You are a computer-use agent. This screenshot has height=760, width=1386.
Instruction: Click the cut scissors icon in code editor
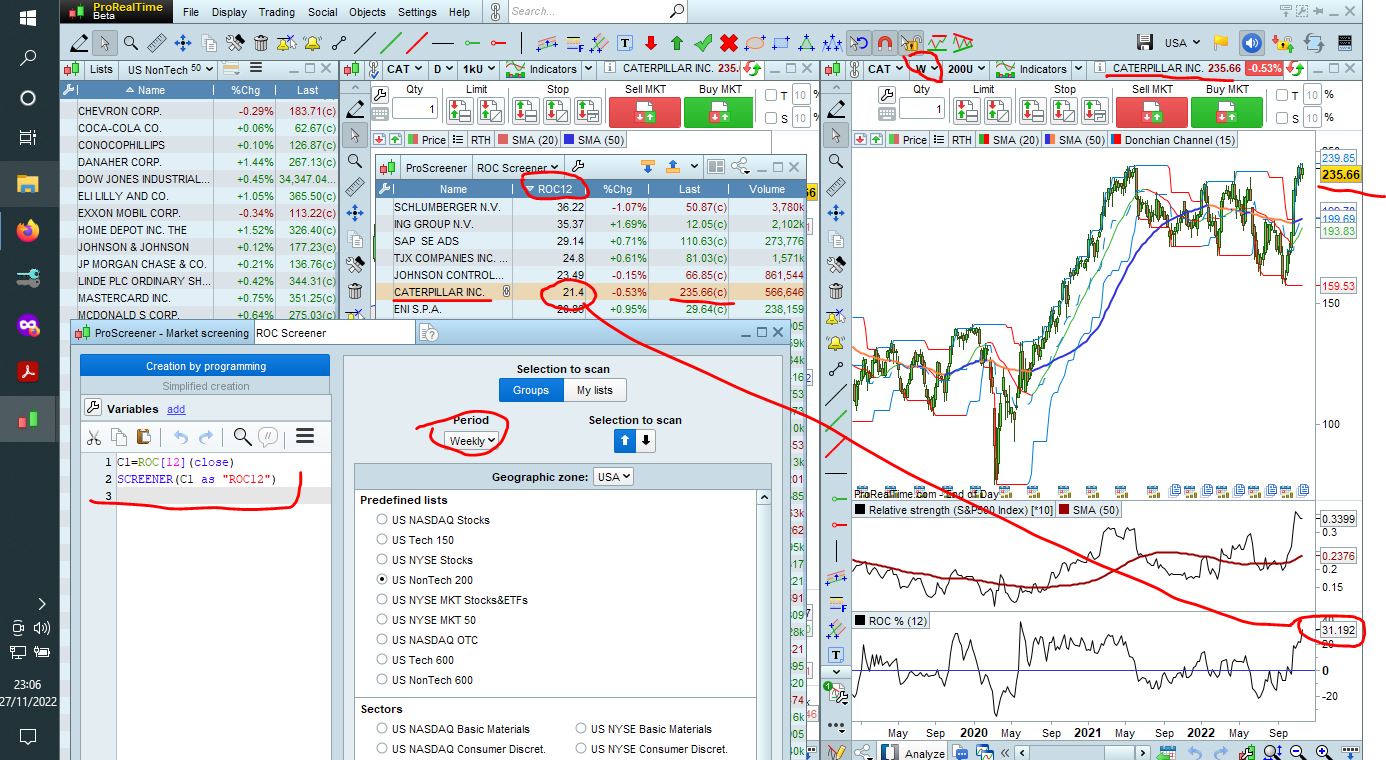pos(94,436)
